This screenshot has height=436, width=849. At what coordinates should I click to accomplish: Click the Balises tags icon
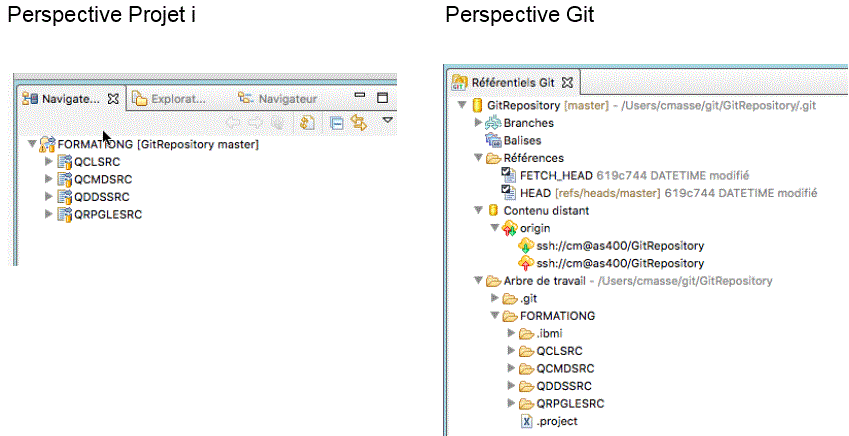click(x=493, y=140)
